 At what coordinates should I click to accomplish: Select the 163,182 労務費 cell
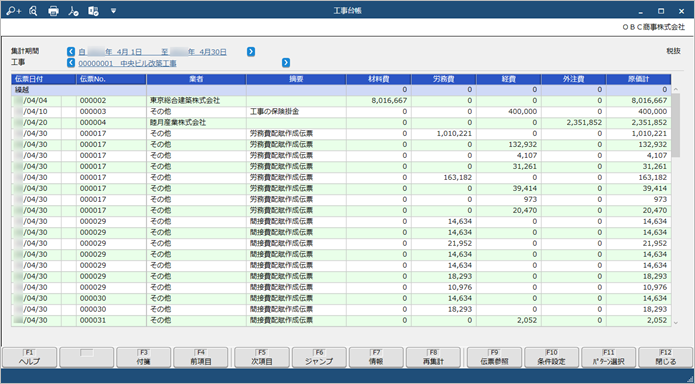point(444,177)
